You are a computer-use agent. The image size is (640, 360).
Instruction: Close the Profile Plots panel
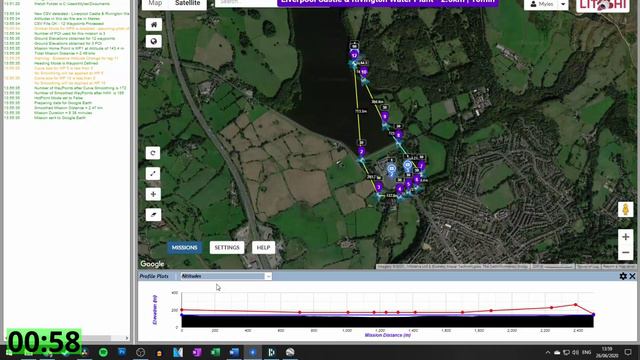632,276
